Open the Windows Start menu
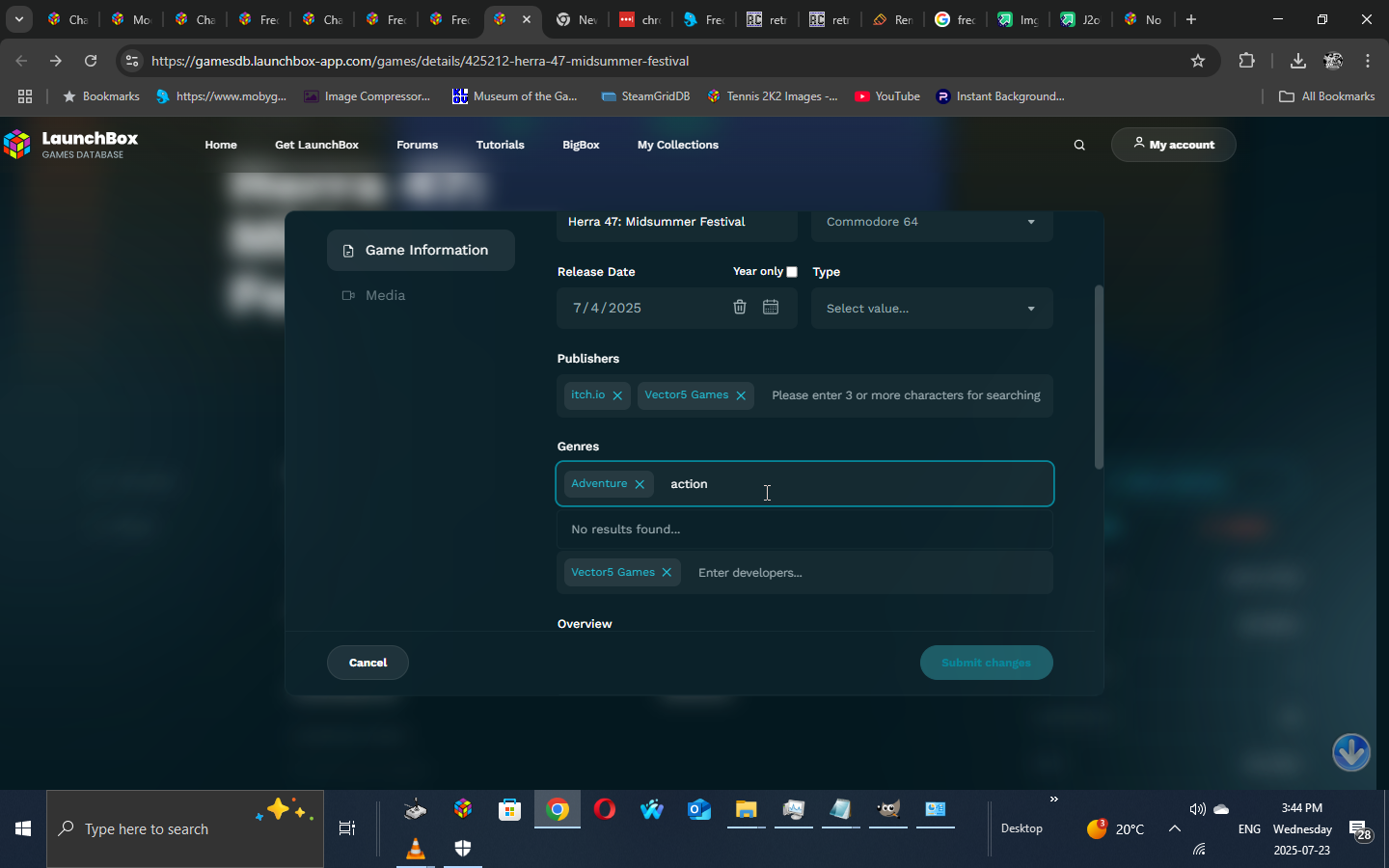The image size is (1389, 868). click(23, 828)
